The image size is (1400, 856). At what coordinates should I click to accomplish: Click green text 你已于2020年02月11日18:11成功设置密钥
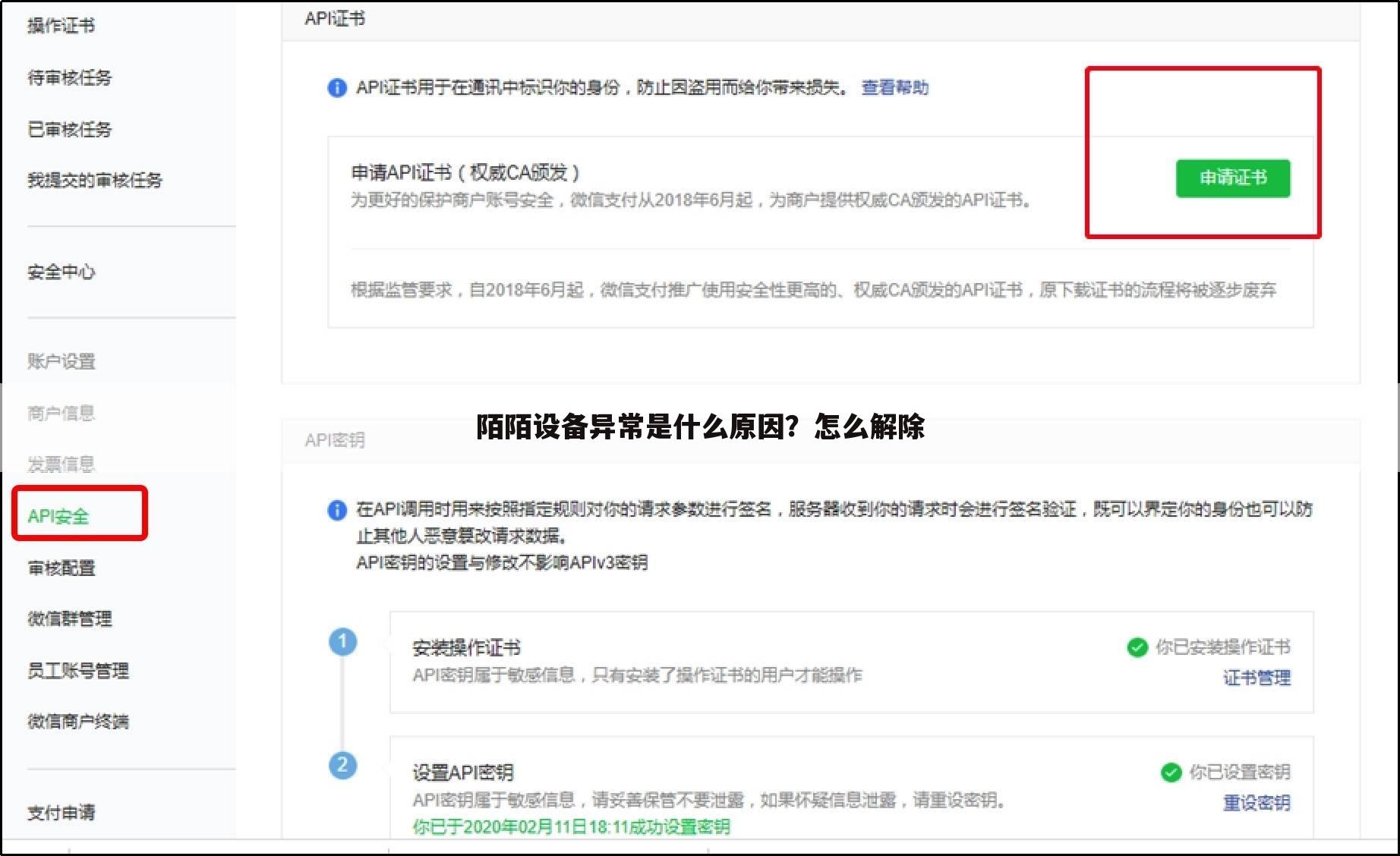pyautogui.click(x=571, y=826)
